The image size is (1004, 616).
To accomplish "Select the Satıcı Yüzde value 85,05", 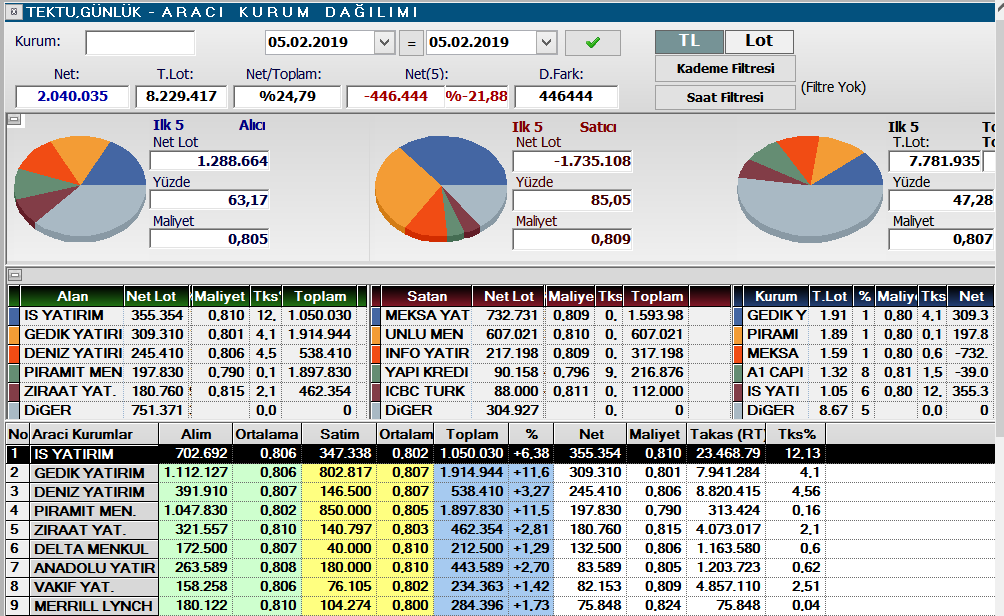I will point(572,200).
